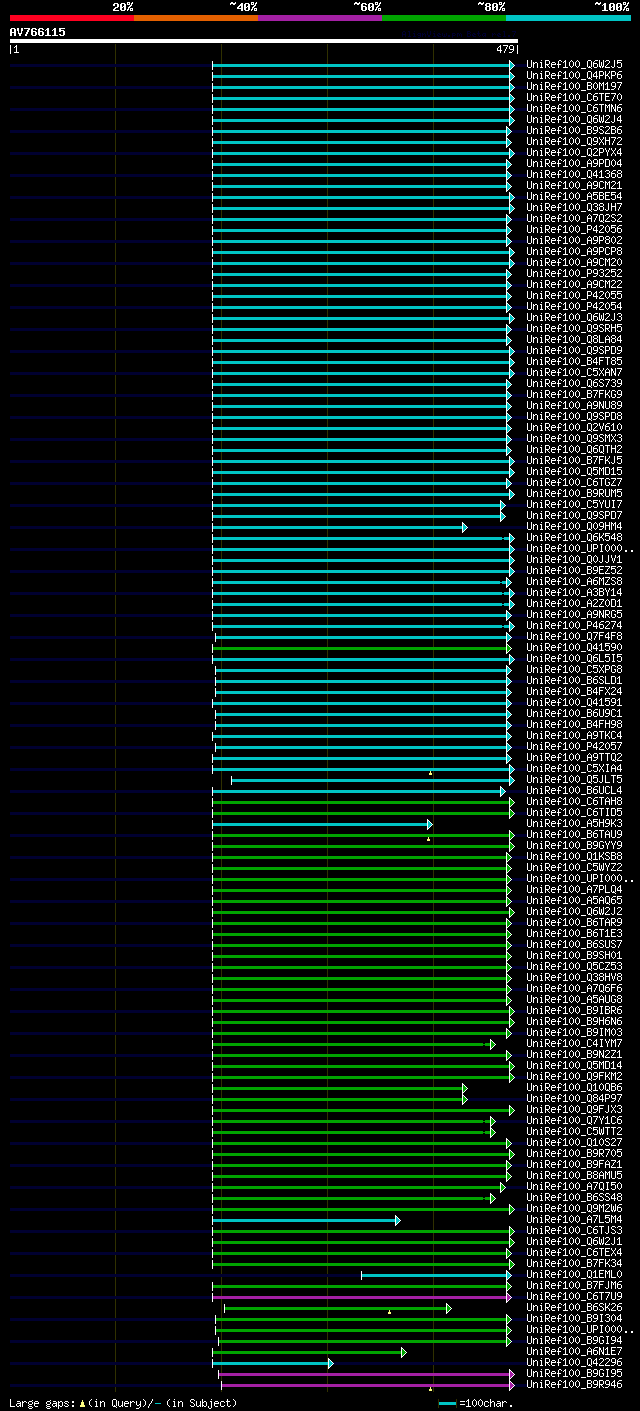The height and width of the screenshot is (1411, 640).
Task: Select the UniRef100_Q84P97 label
Action: click(x=574, y=1099)
